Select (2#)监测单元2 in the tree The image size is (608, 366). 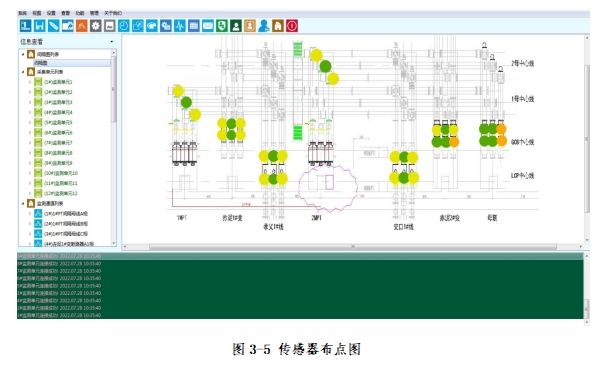tap(58, 92)
